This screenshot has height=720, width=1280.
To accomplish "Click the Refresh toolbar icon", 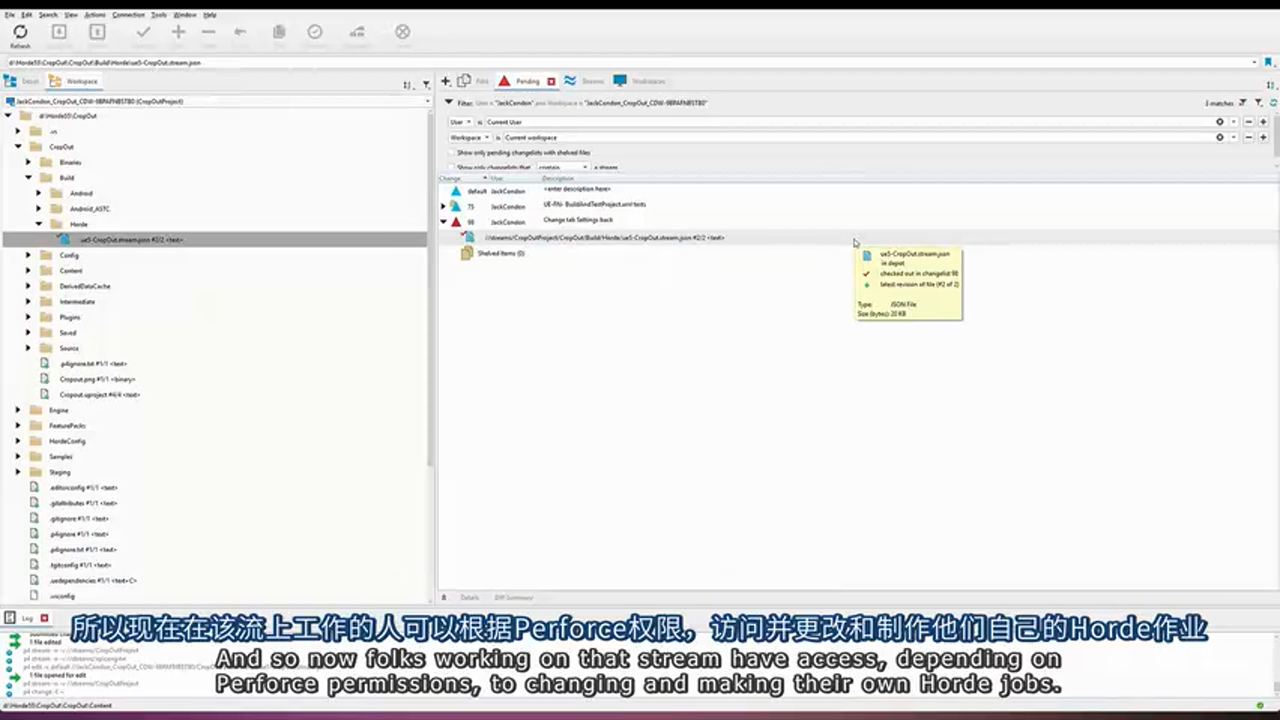I will pyautogui.click(x=20, y=33).
